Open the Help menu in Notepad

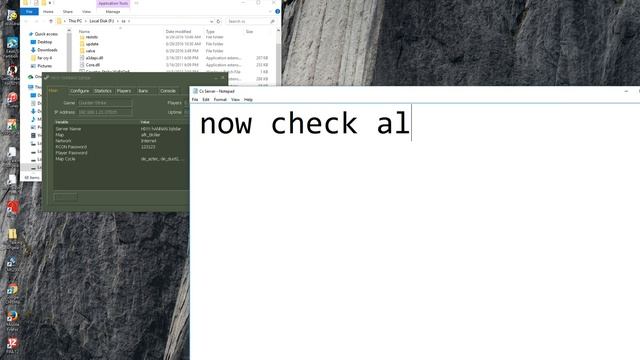[x=248, y=100]
